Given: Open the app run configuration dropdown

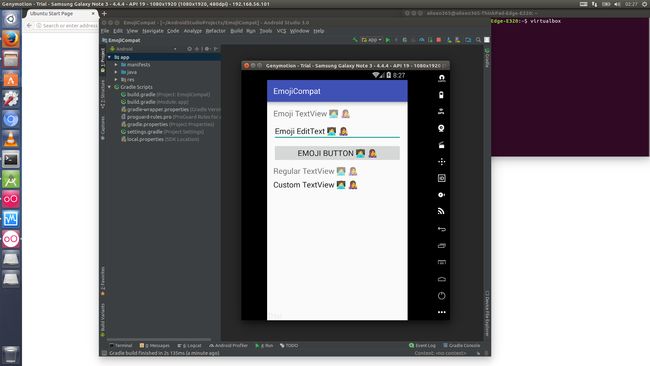Looking at the screenshot, I should pos(372,40).
